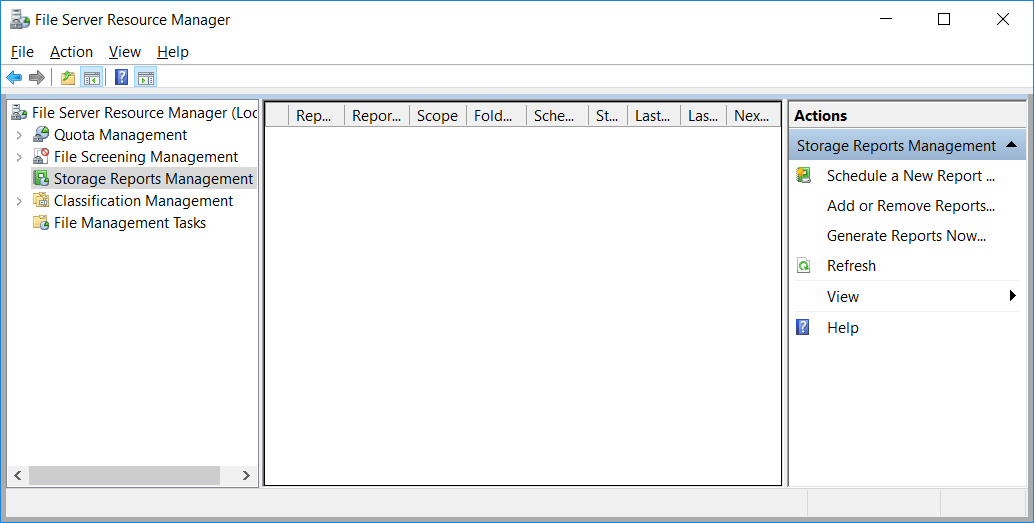Open the Action menu
This screenshot has width=1034, height=523.
click(x=71, y=52)
